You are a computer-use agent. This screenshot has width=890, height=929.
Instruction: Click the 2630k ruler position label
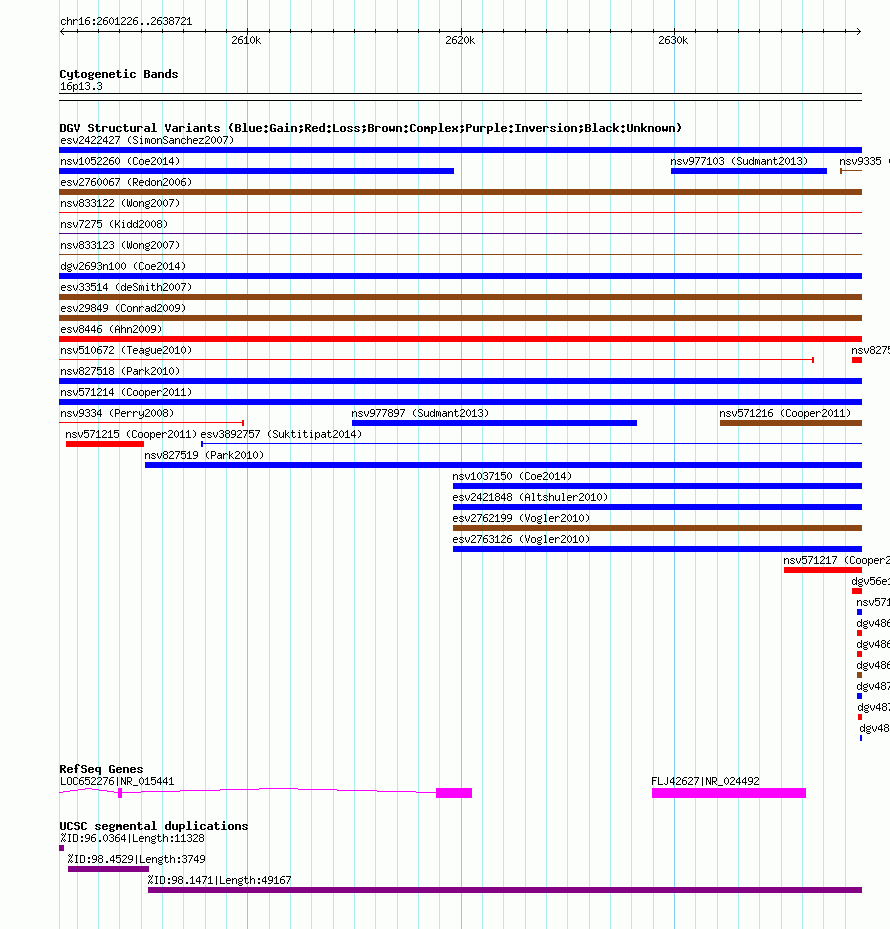tap(673, 40)
